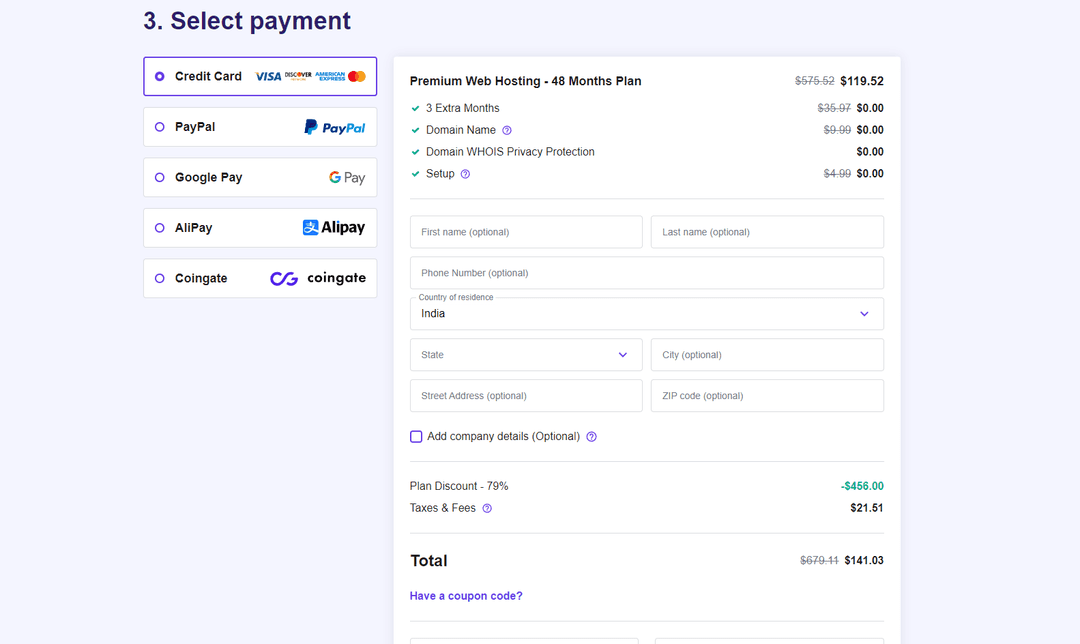
Task: Click the American Express icon
Action: 330,76
